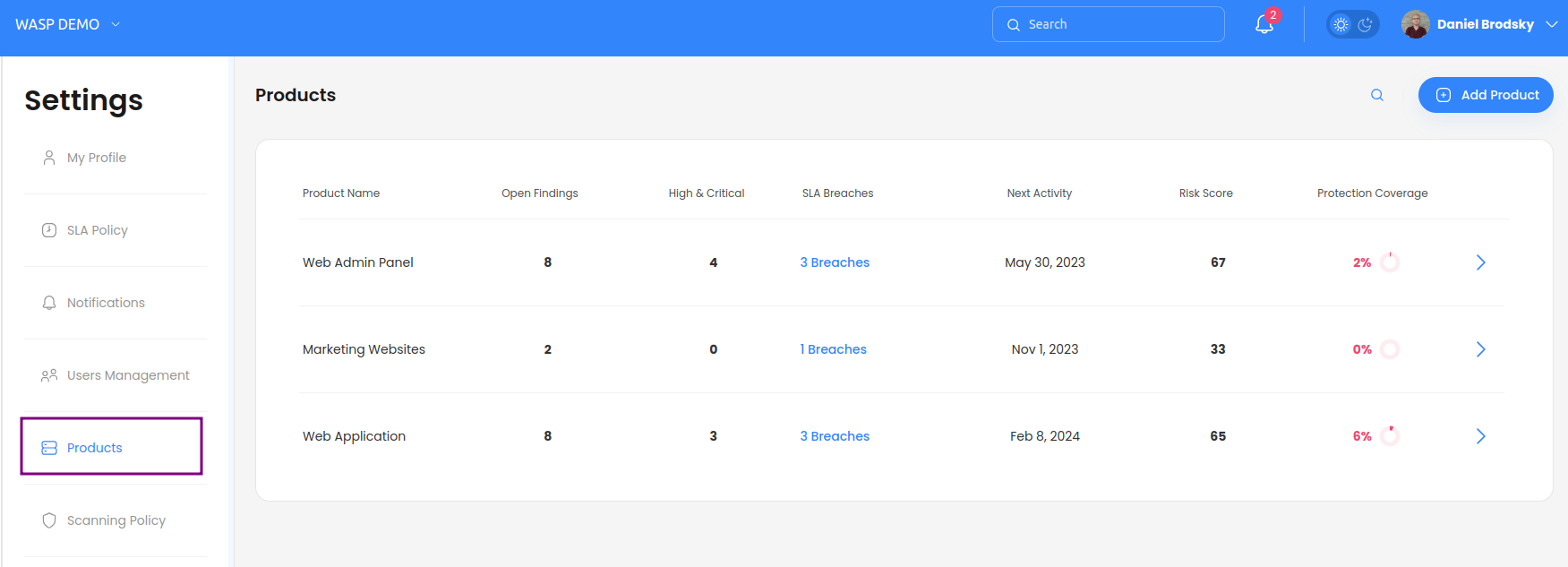
Task: Click the Marketing Websites product name
Action: click(x=364, y=349)
